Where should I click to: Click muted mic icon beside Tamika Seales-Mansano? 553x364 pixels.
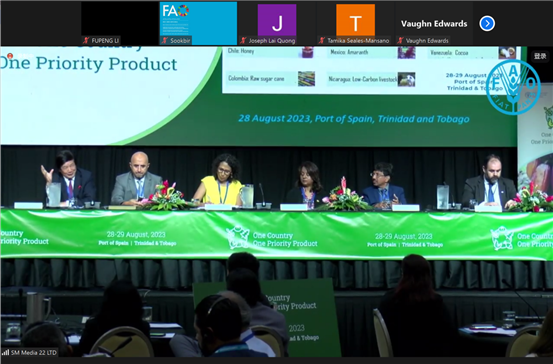(322, 41)
